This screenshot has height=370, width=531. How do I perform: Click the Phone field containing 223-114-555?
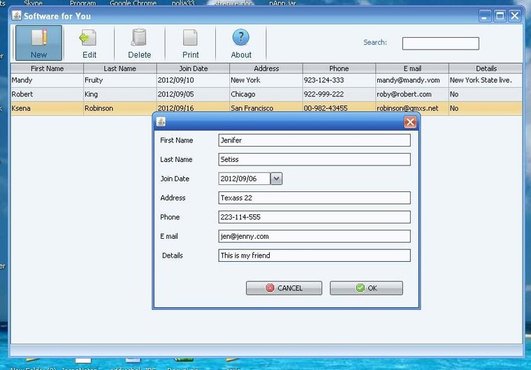pos(314,217)
